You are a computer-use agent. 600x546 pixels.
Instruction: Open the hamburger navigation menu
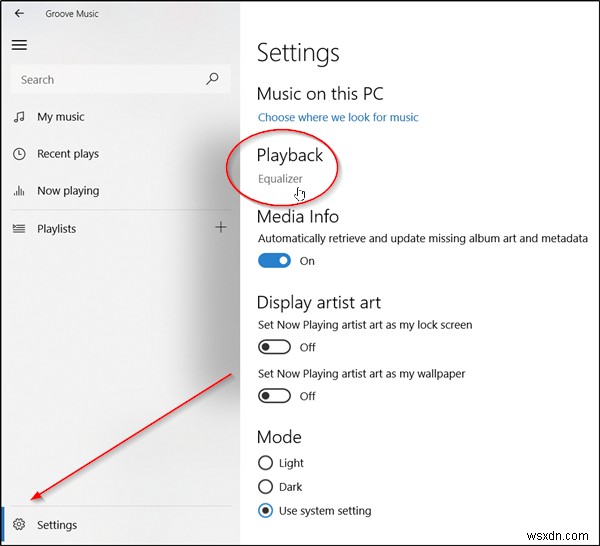19,45
